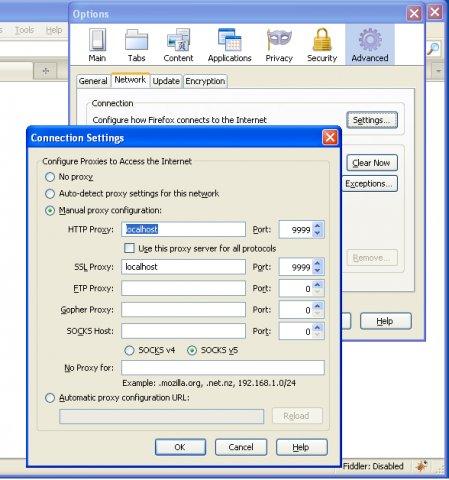Select SOCKS v5 radio button

[192, 350]
